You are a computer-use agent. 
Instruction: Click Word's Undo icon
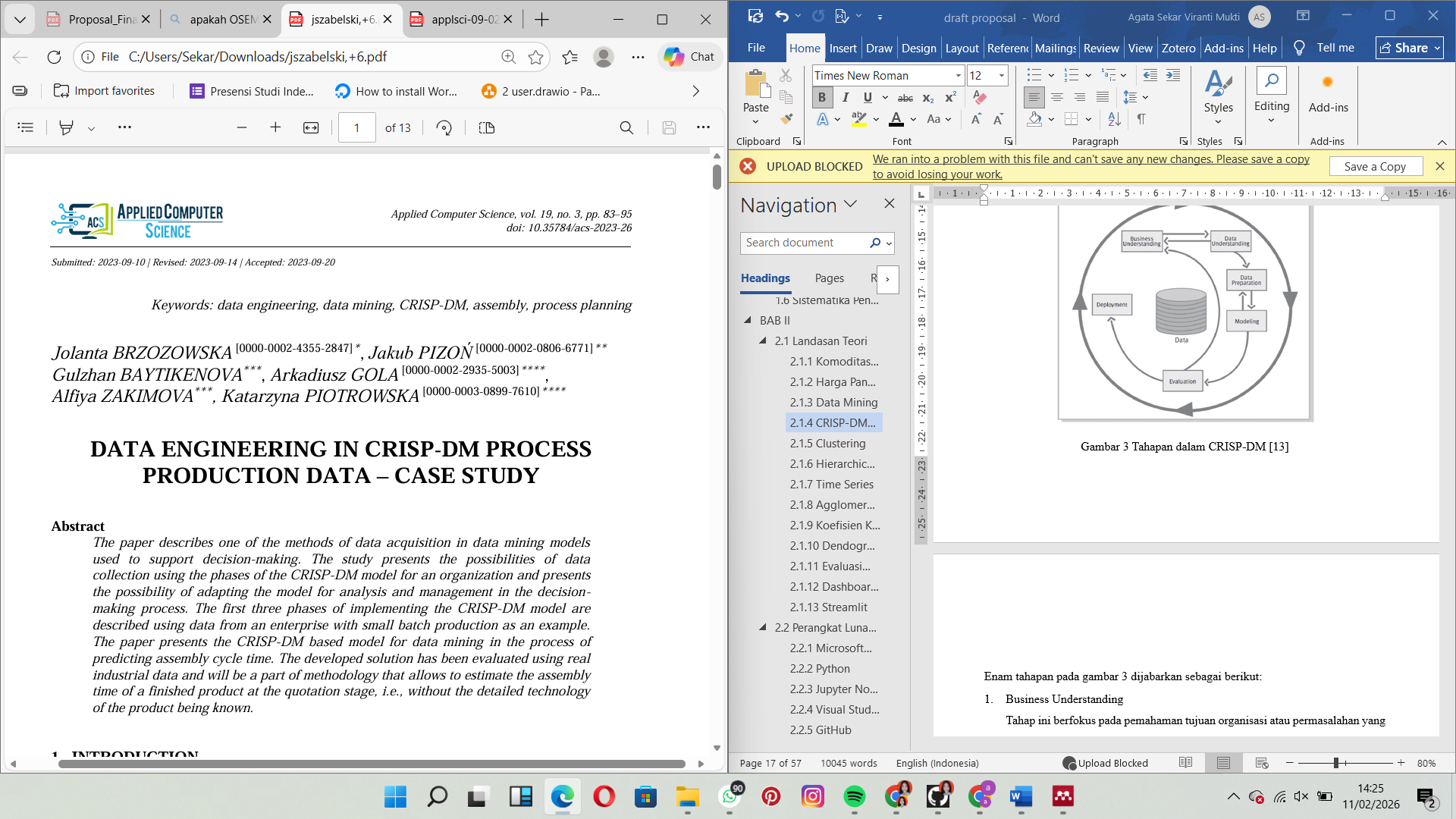click(x=782, y=16)
